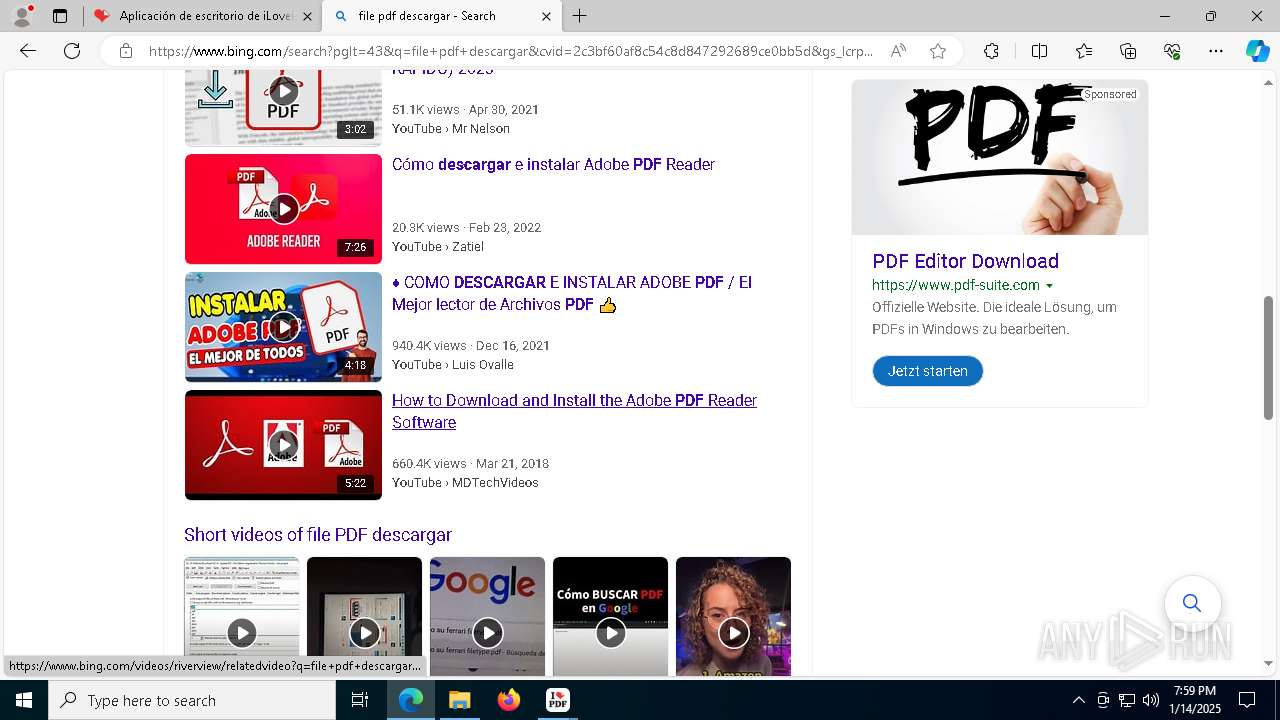Play the Instalar Adobe 4:18 video thumbnail
This screenshot has width=1280, height=720.
(283, 327)
